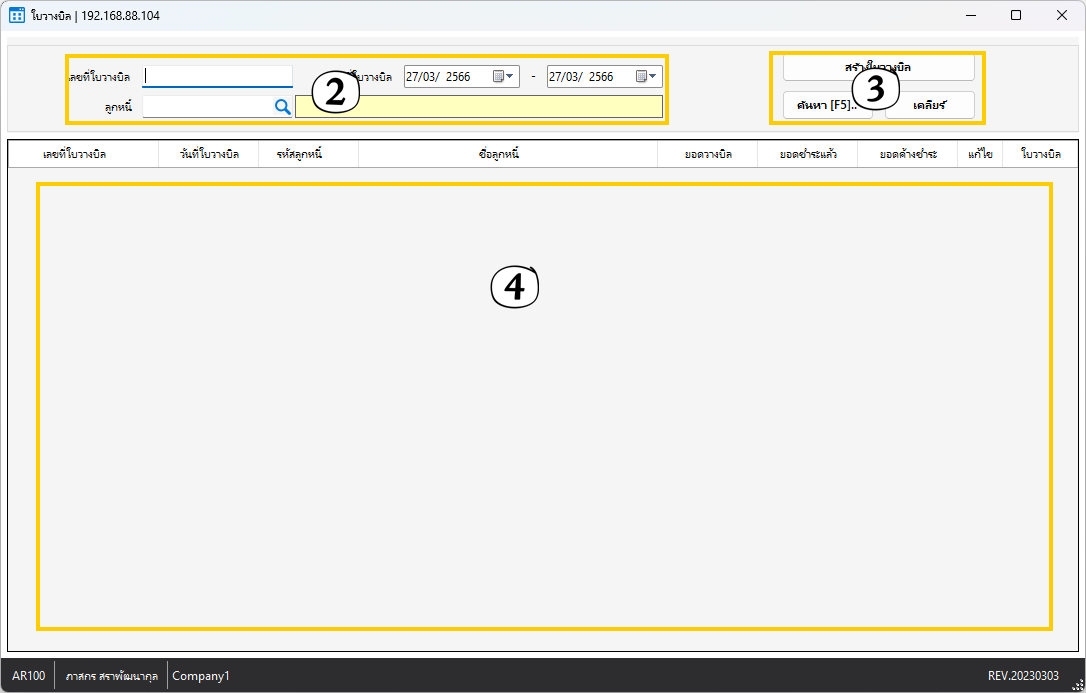The height and width of the screenshot is (693, 1086).
Task: Open the start date calendar picker
Action: pyautogui.click(x=503, y=77)
